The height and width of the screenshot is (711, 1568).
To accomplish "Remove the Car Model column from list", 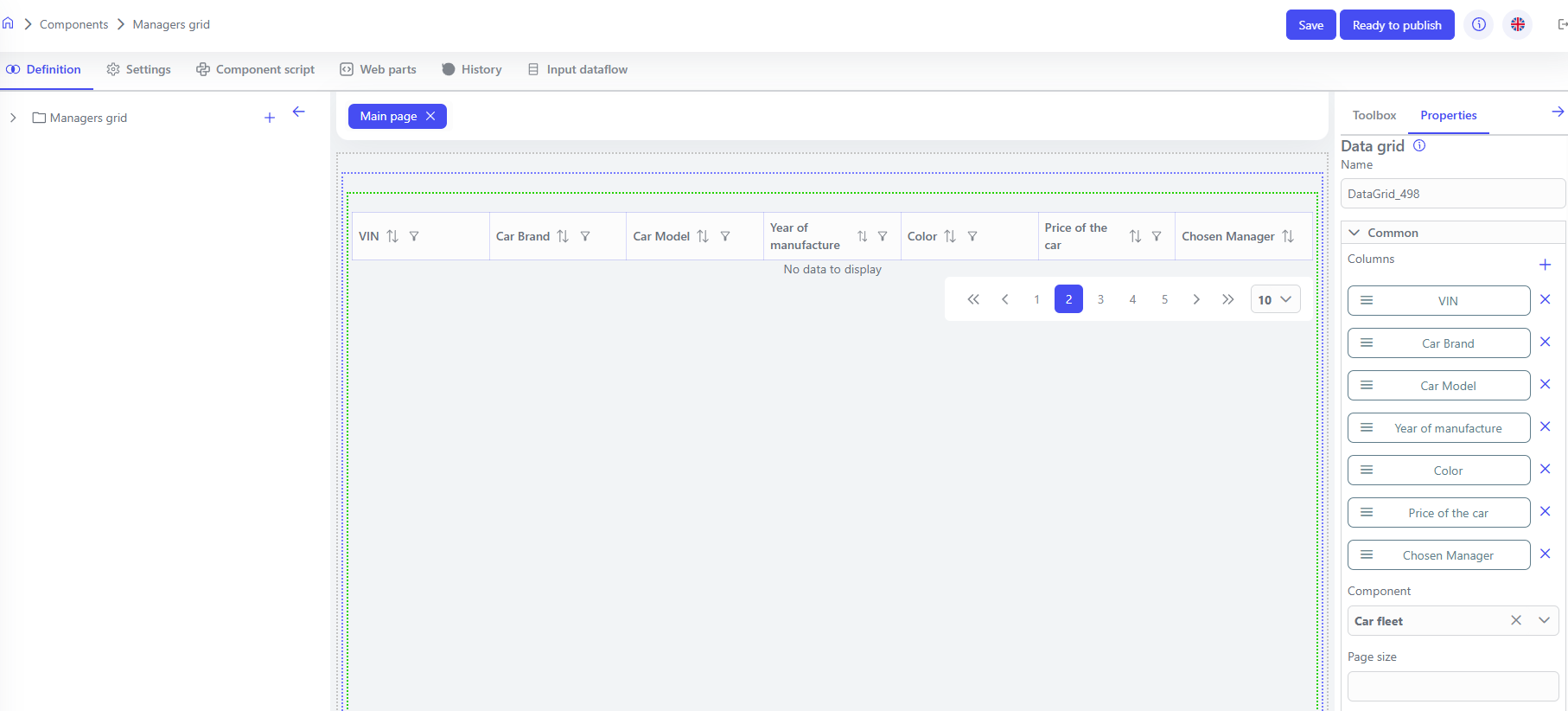I will click(x=1545, y=384).
